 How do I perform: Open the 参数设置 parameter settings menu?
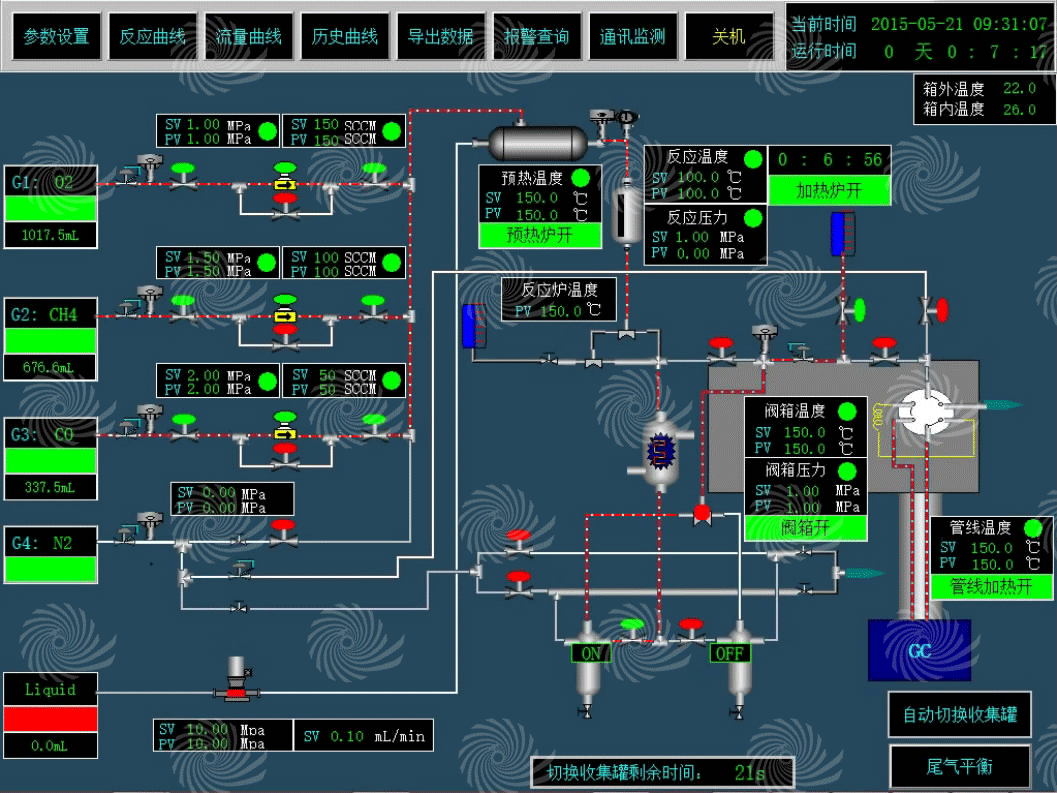(56, 37)
